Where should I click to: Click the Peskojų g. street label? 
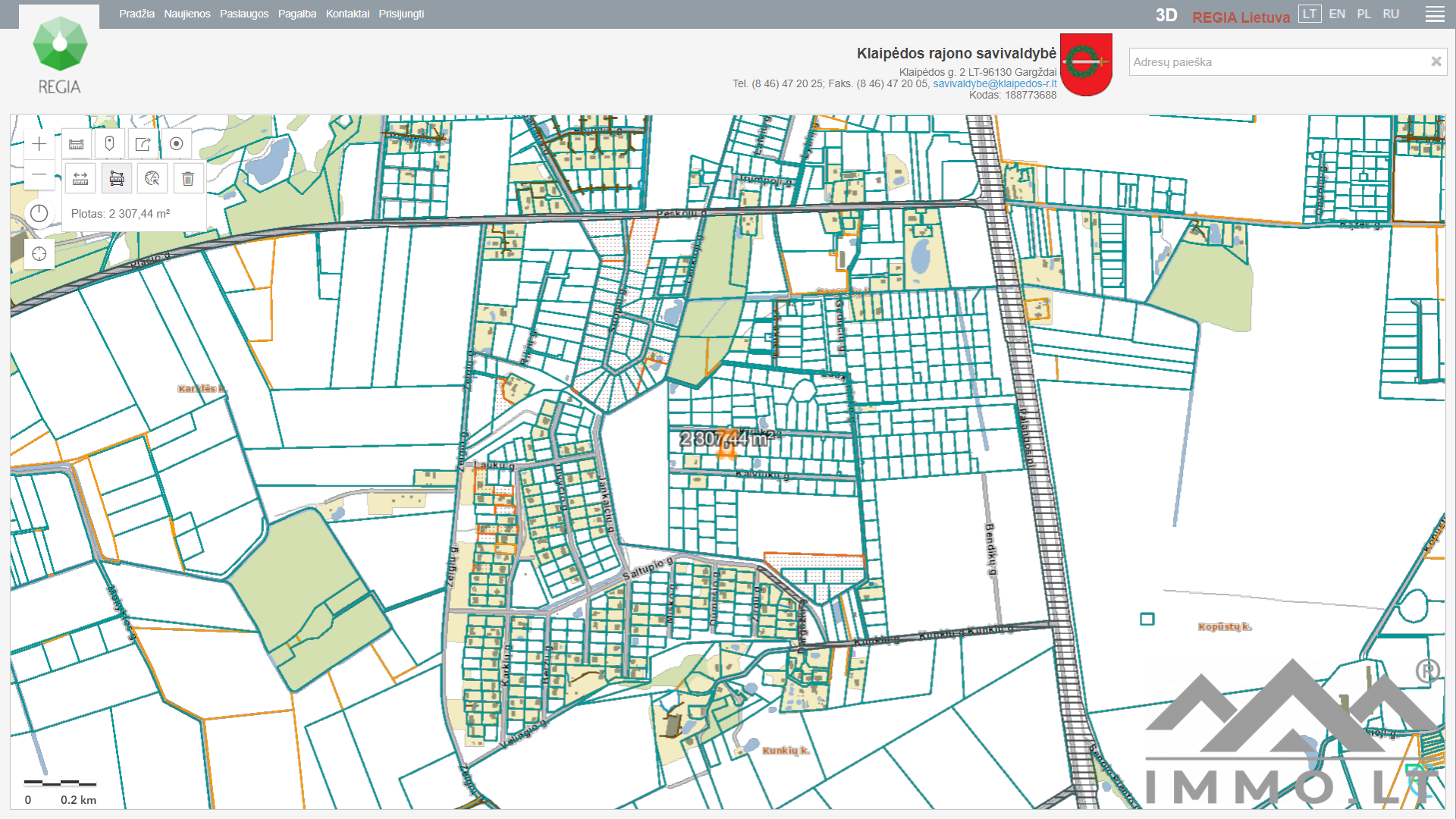(x=681, y=213)
